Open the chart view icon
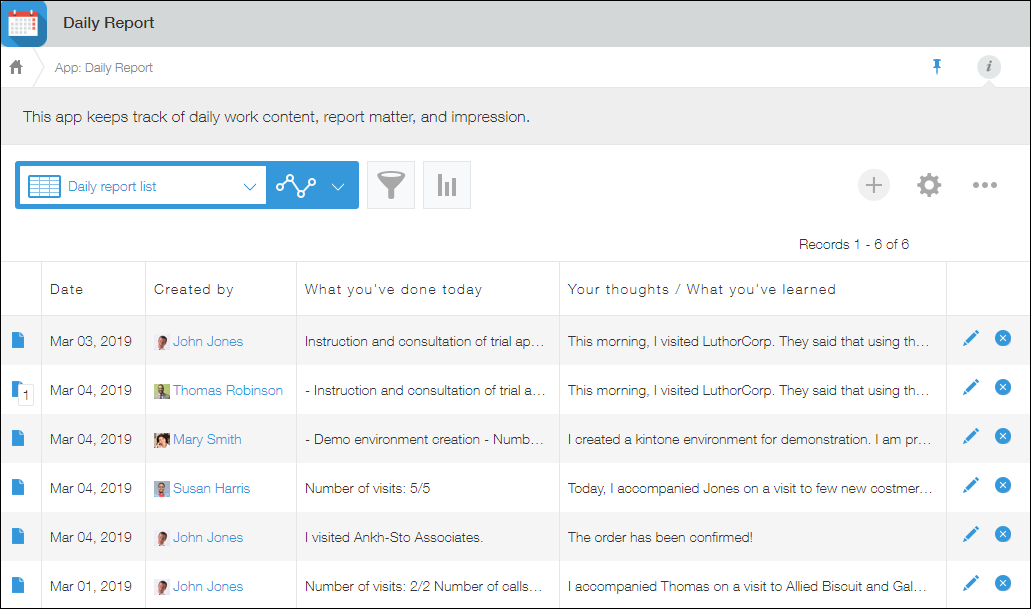Viewport: 1031px width, 609px height. pyautogui.click(x=446, y=185)
